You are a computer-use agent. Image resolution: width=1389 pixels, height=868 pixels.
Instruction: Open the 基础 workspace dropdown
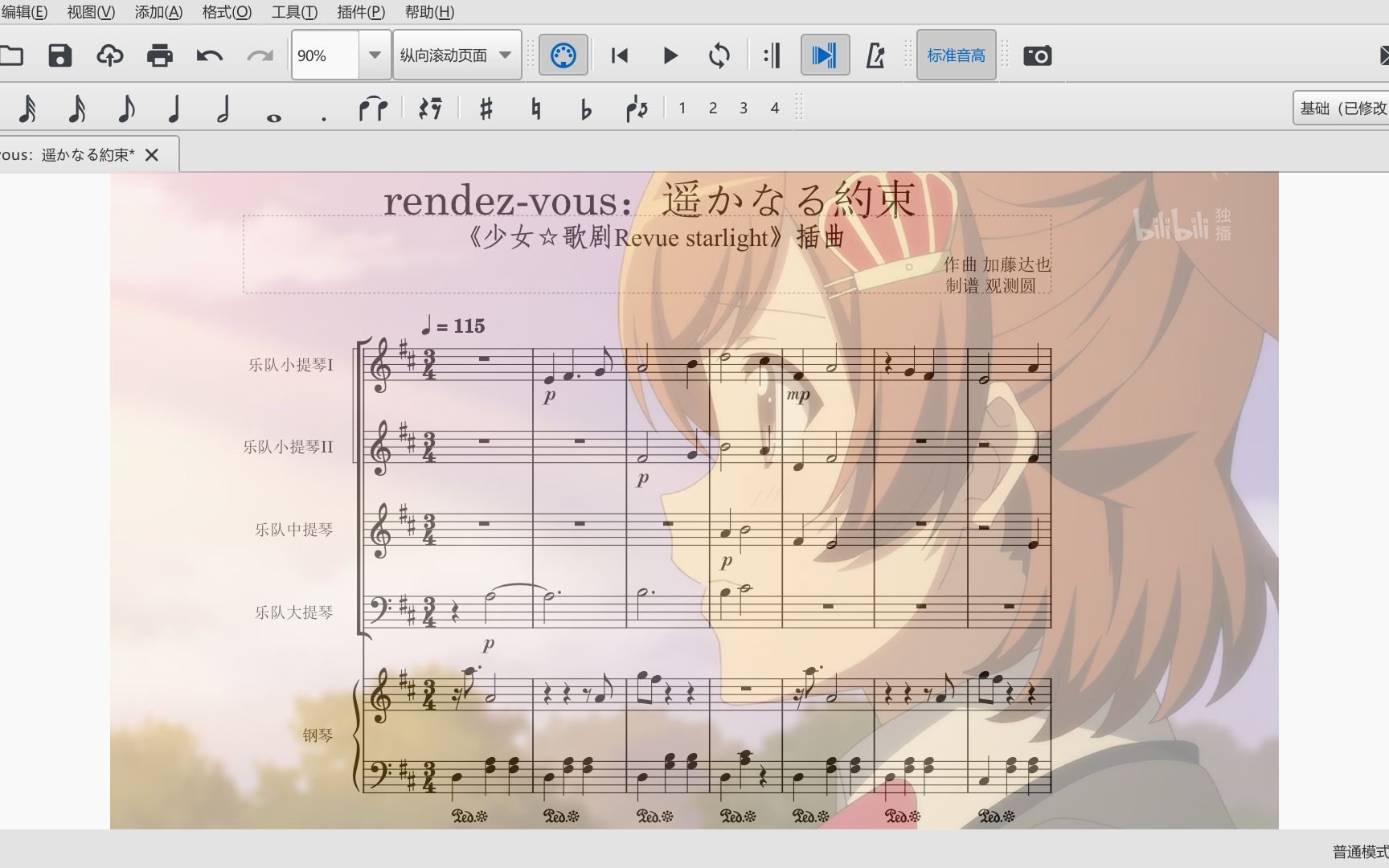pos(1341,108)
